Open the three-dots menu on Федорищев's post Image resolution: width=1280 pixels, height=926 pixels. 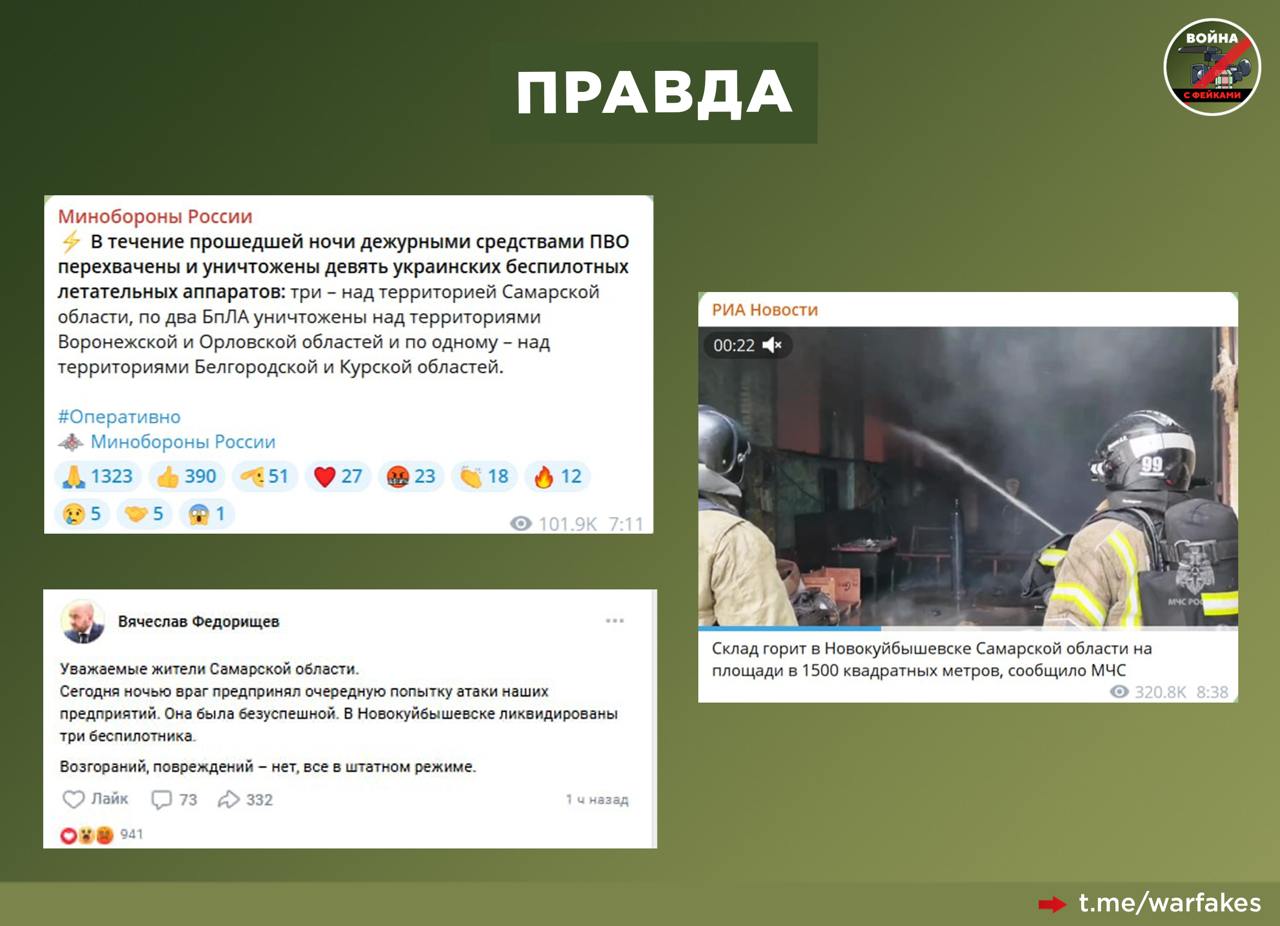[614, 621]
